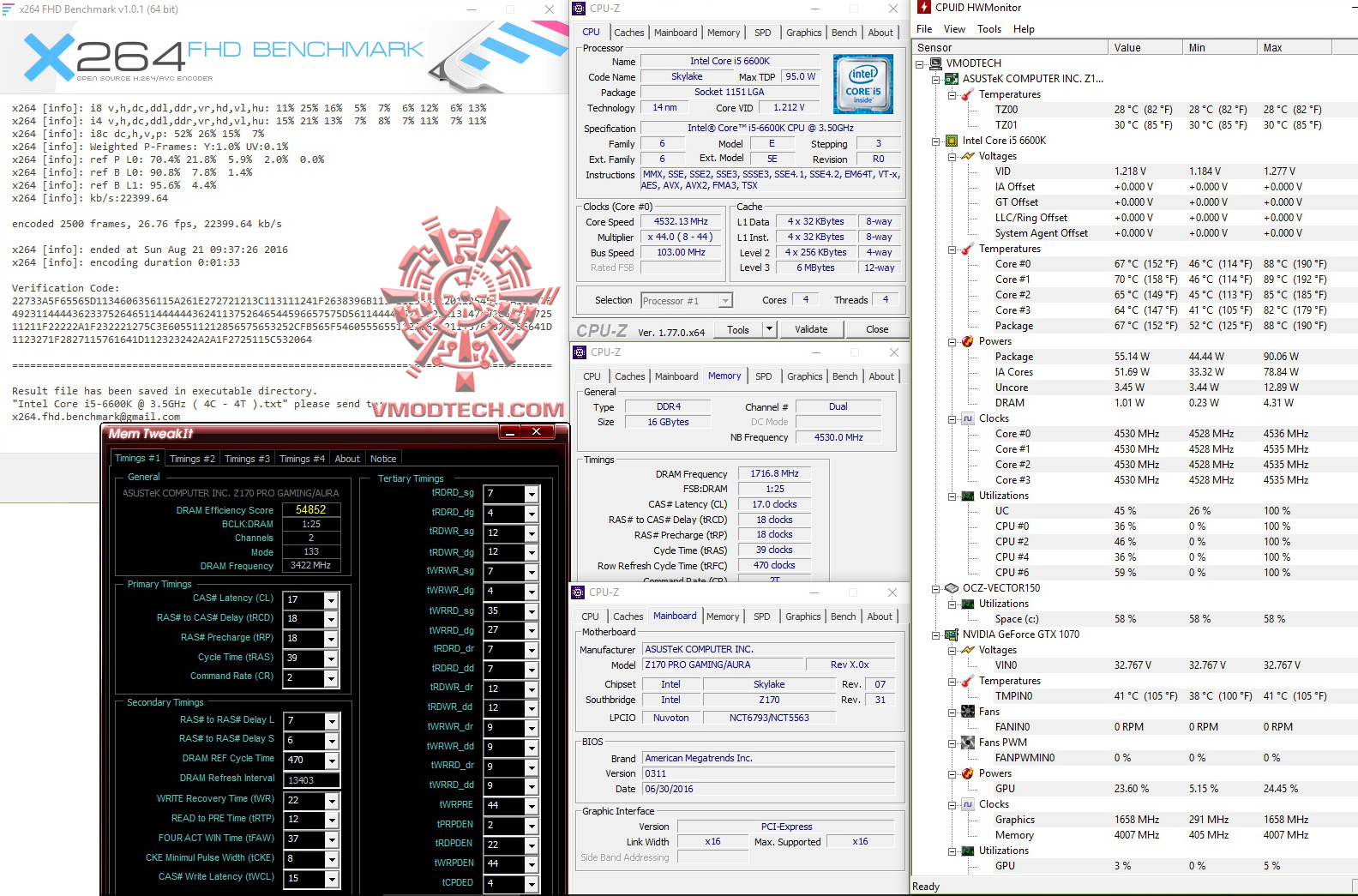1358x896 pixels.
Task: Click the Clocks icon under Intel Core i5
Action: point(968,418)
